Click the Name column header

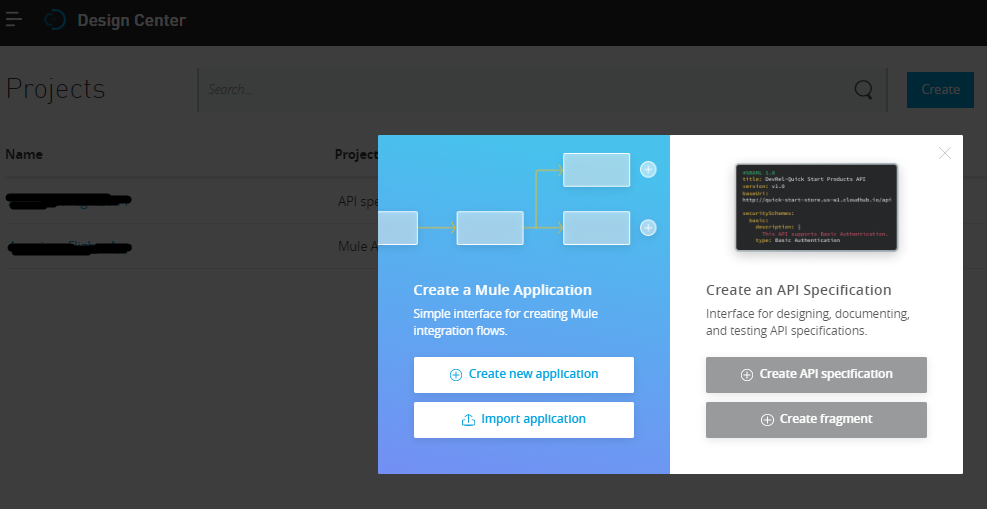tap(24, 154)
